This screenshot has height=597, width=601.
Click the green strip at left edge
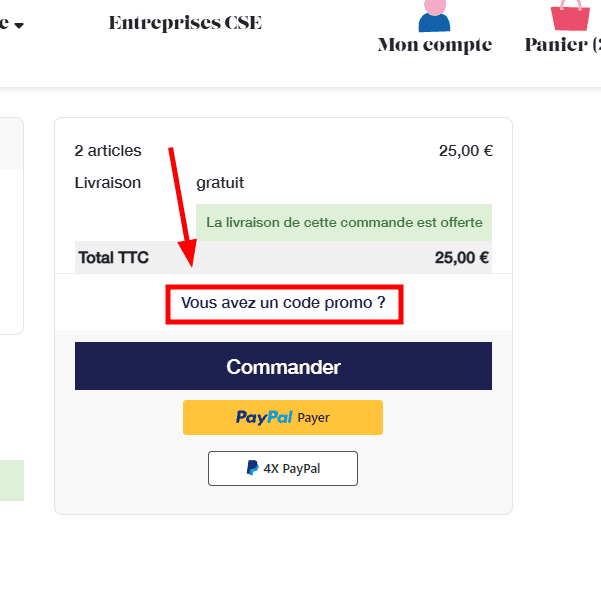(x=11, y=480)
